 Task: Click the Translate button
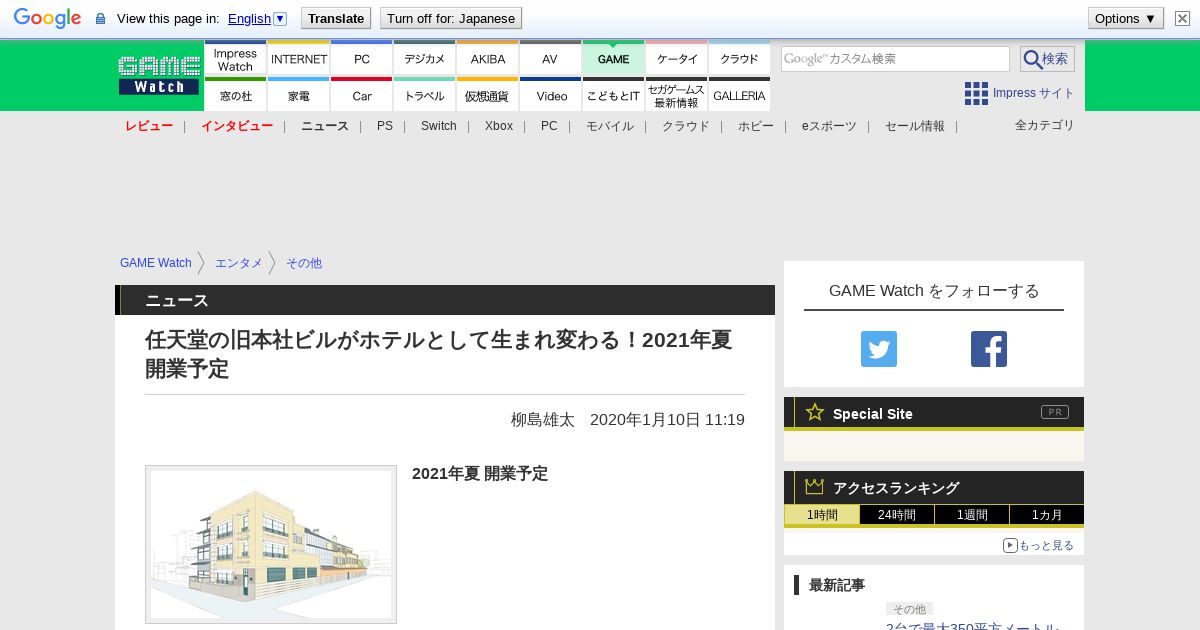336,18
